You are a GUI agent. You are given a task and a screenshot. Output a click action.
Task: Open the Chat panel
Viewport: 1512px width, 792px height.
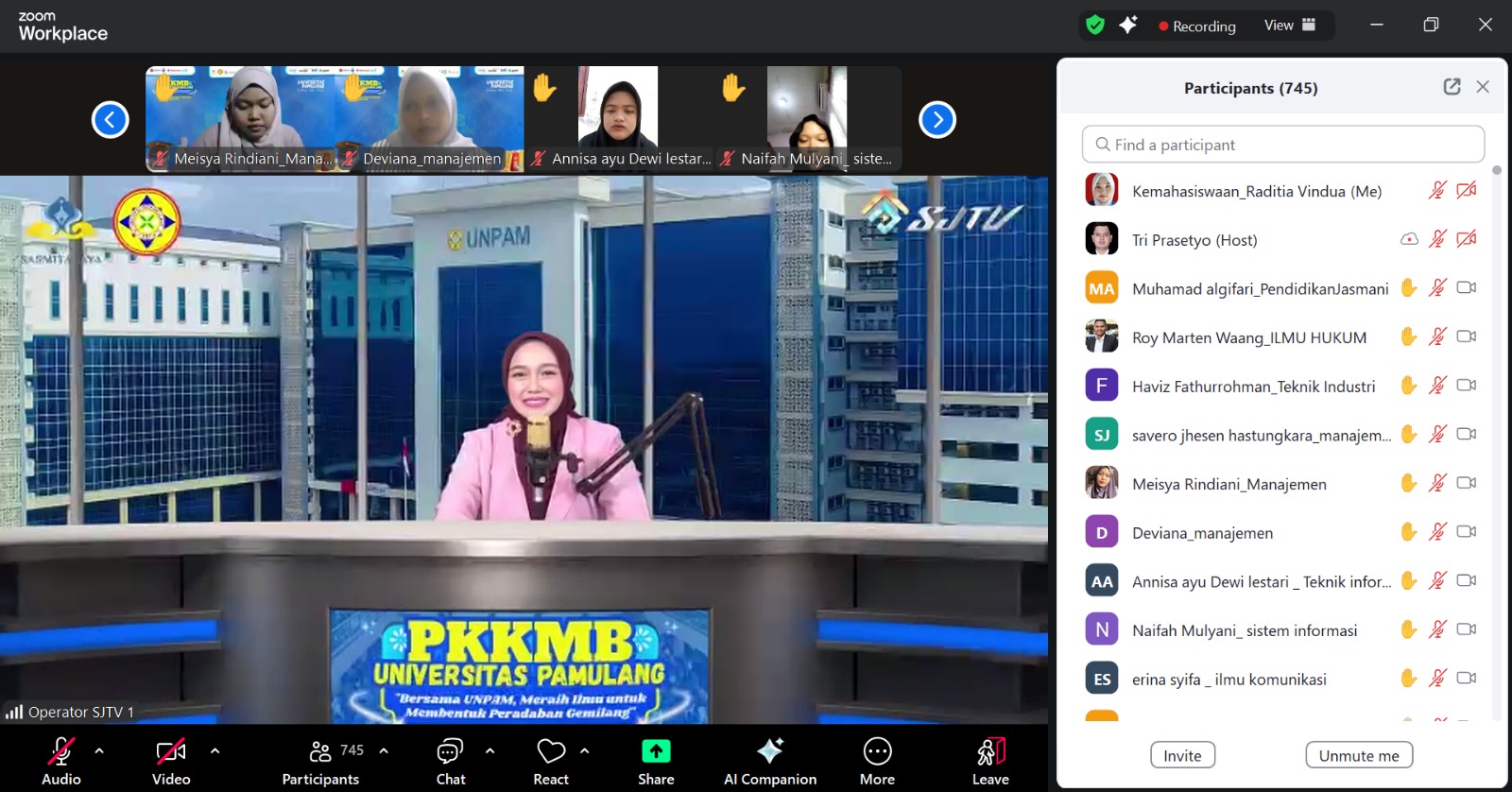(451, 761)
